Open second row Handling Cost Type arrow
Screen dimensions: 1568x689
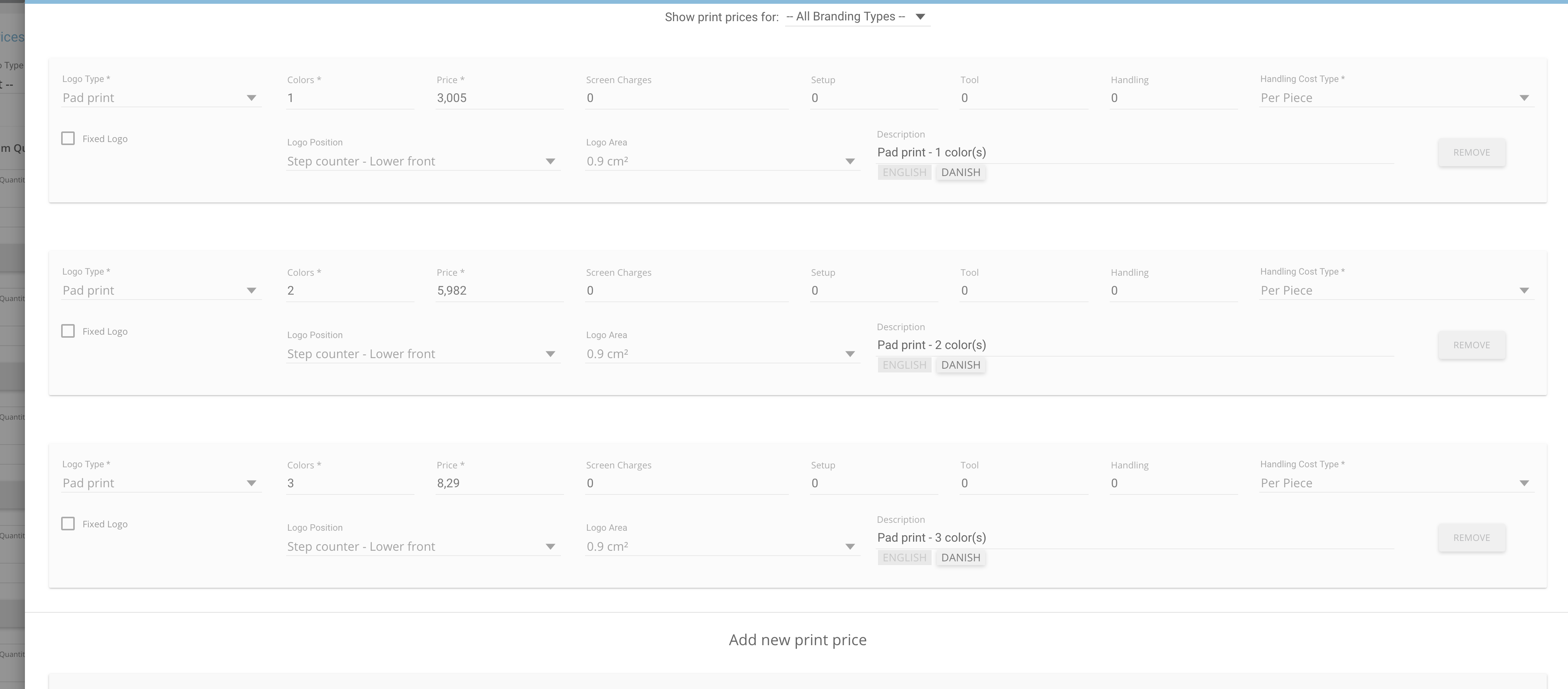tap(1524, 290)
